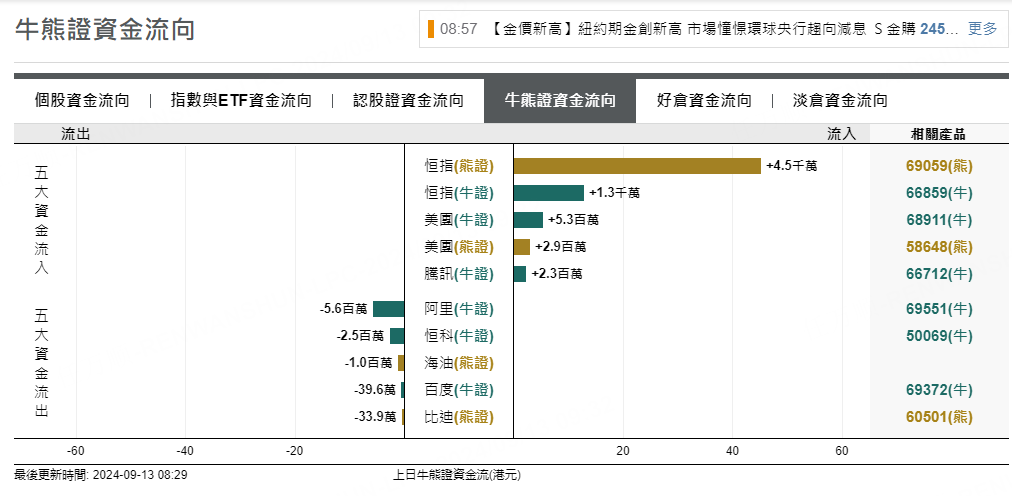Click the 阿里(牛證) row label

point(458,309)
